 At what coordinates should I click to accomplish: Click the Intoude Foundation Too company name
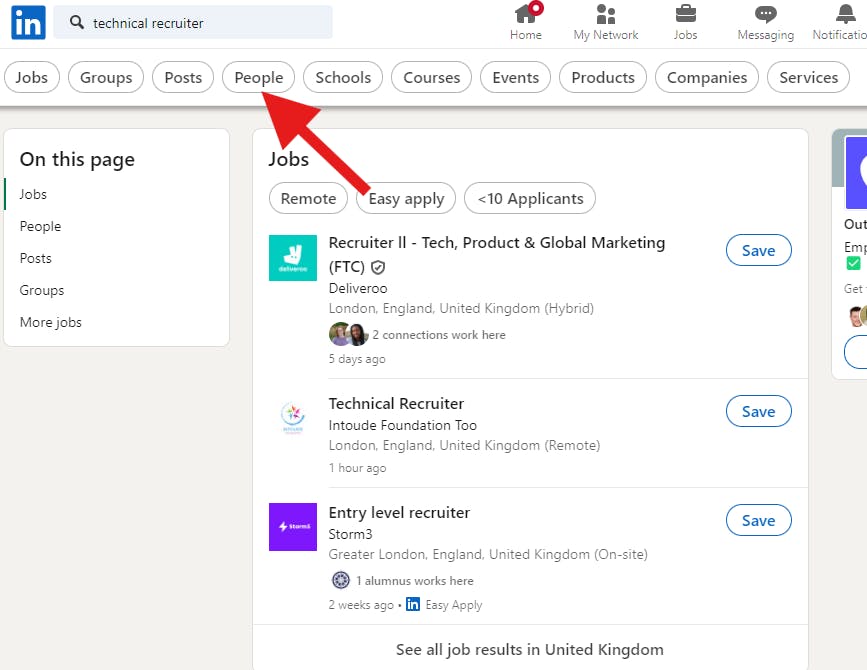pos(403,425)
